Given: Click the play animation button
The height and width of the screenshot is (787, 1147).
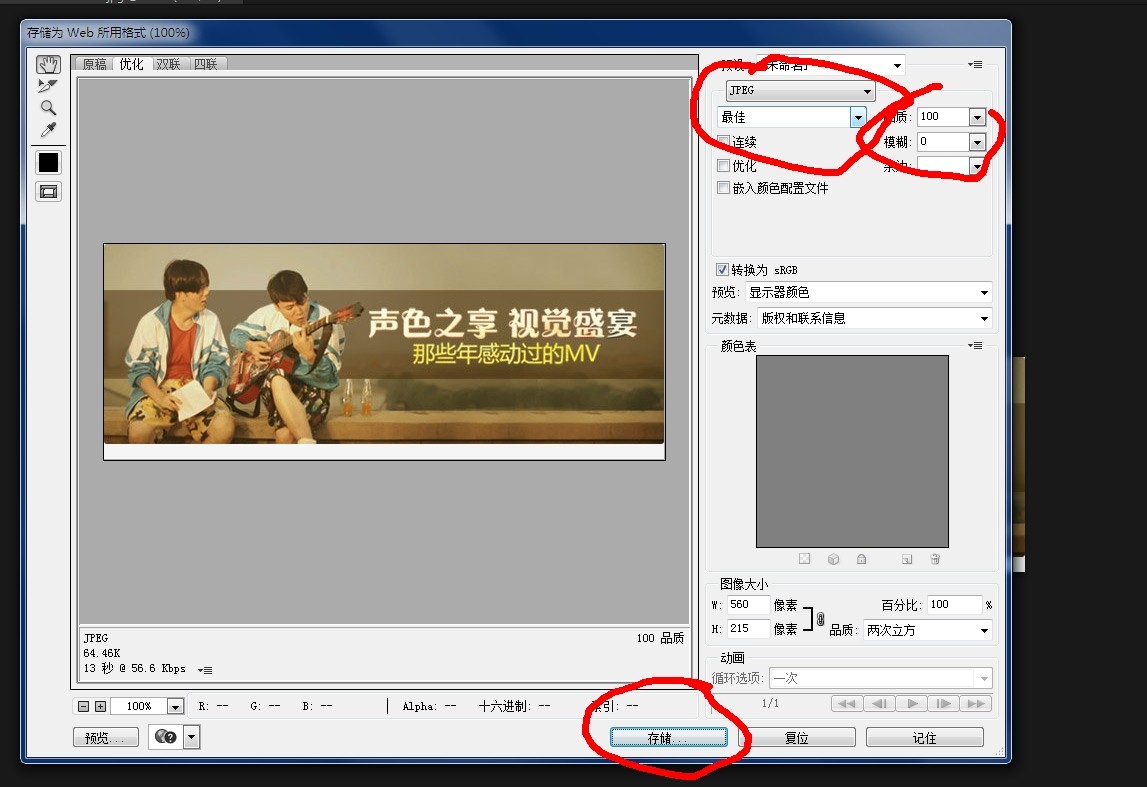Looking at the screenshot, I should pos(911,704).
